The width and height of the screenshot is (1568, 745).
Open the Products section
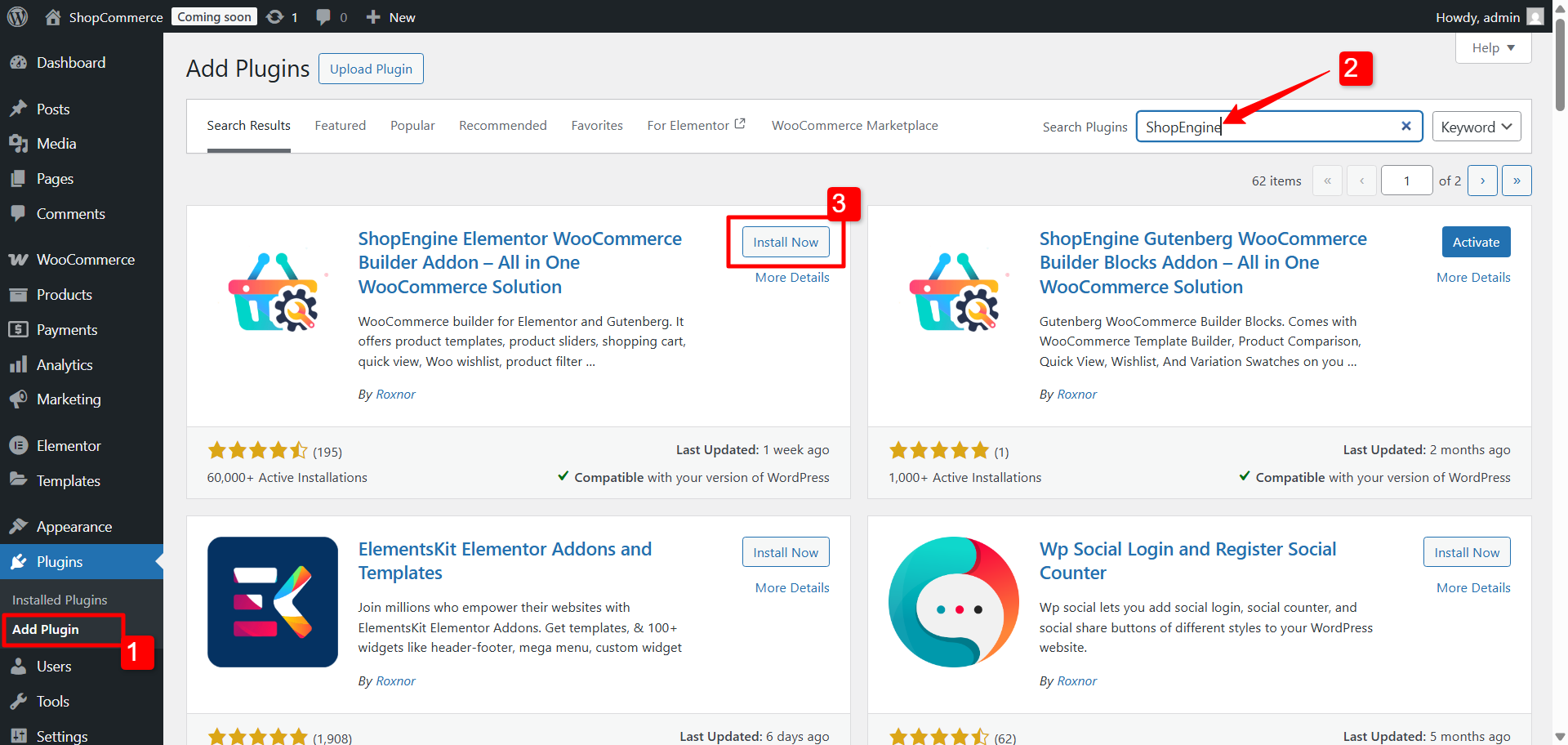coord(65,294)
